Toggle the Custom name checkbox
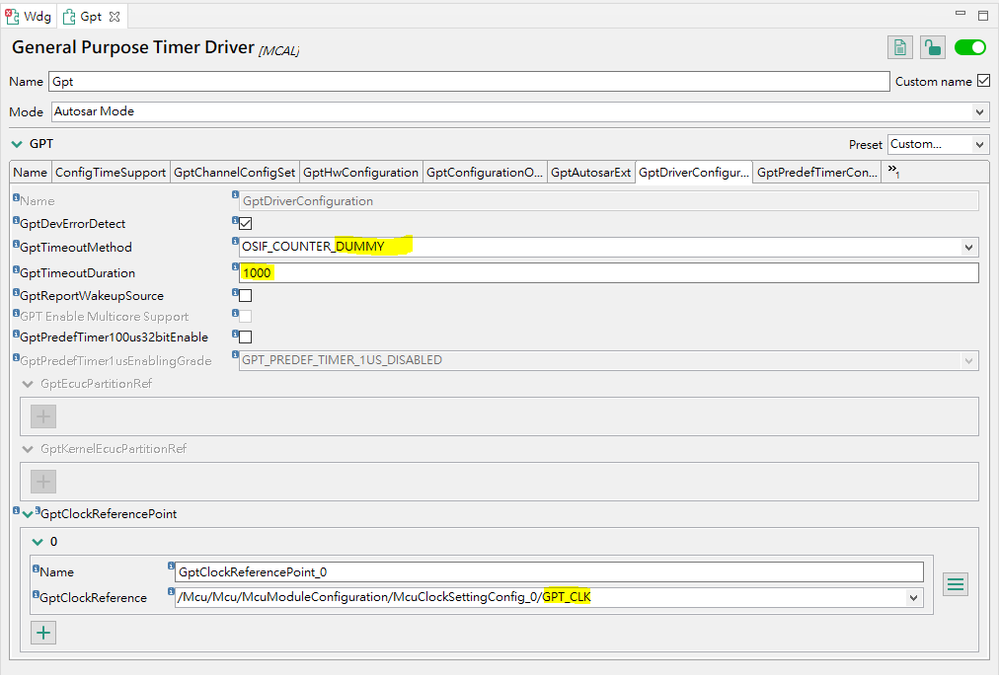Viewport: 999px width, 675px height. pyautogui.click(x=983, y=81)
